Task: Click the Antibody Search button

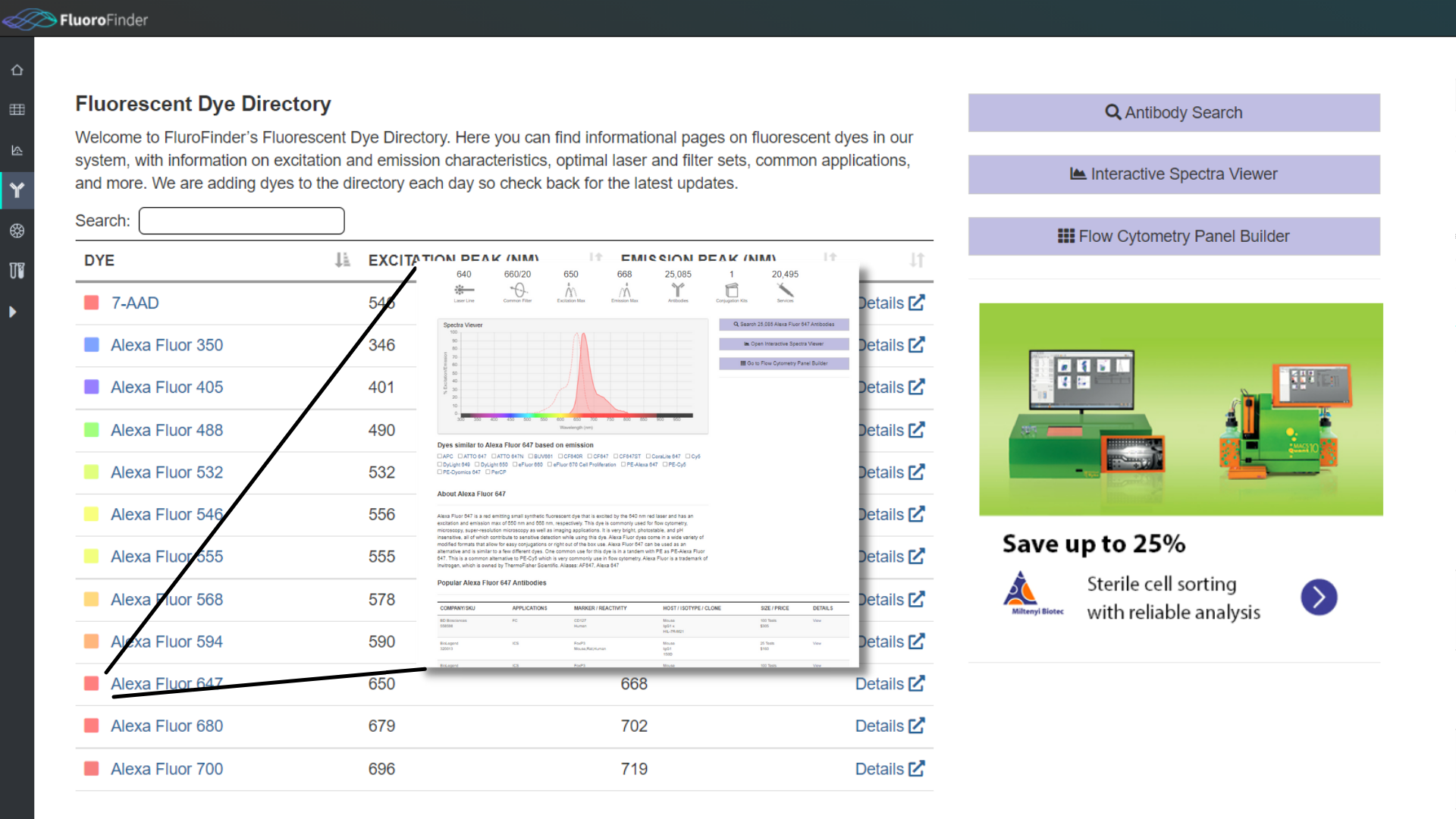Action: [x=1173, y=113]
